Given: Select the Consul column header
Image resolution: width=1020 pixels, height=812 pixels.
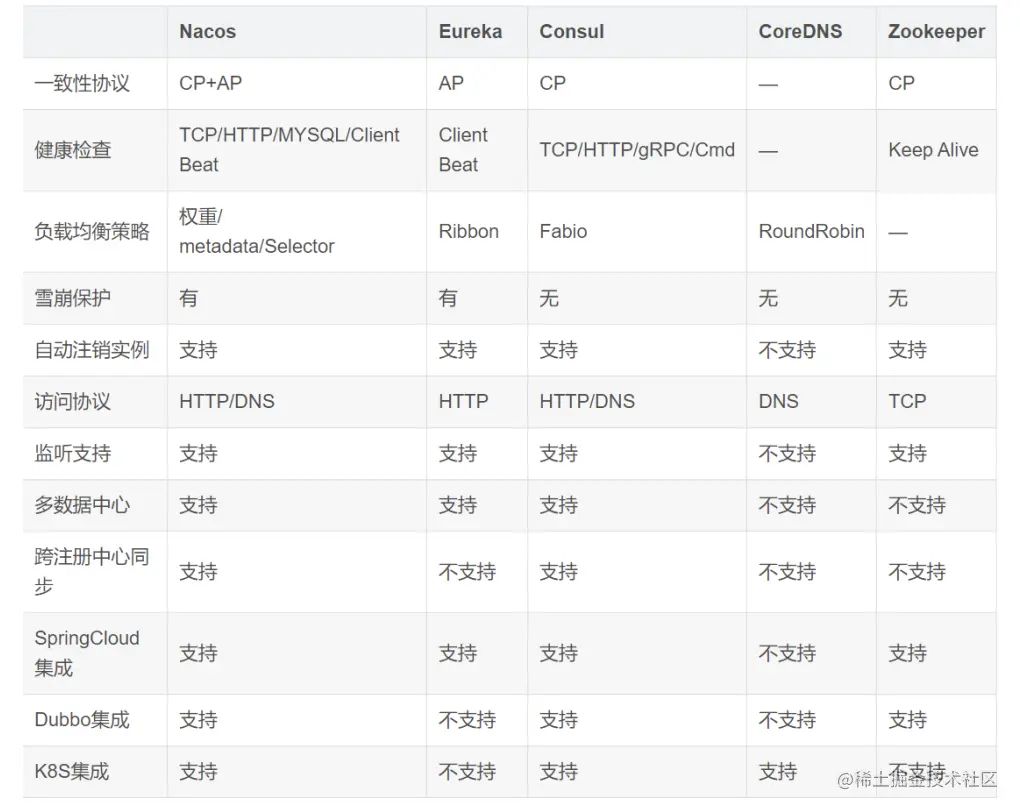Looking at the screenshot, I should [x=572, y=31].
